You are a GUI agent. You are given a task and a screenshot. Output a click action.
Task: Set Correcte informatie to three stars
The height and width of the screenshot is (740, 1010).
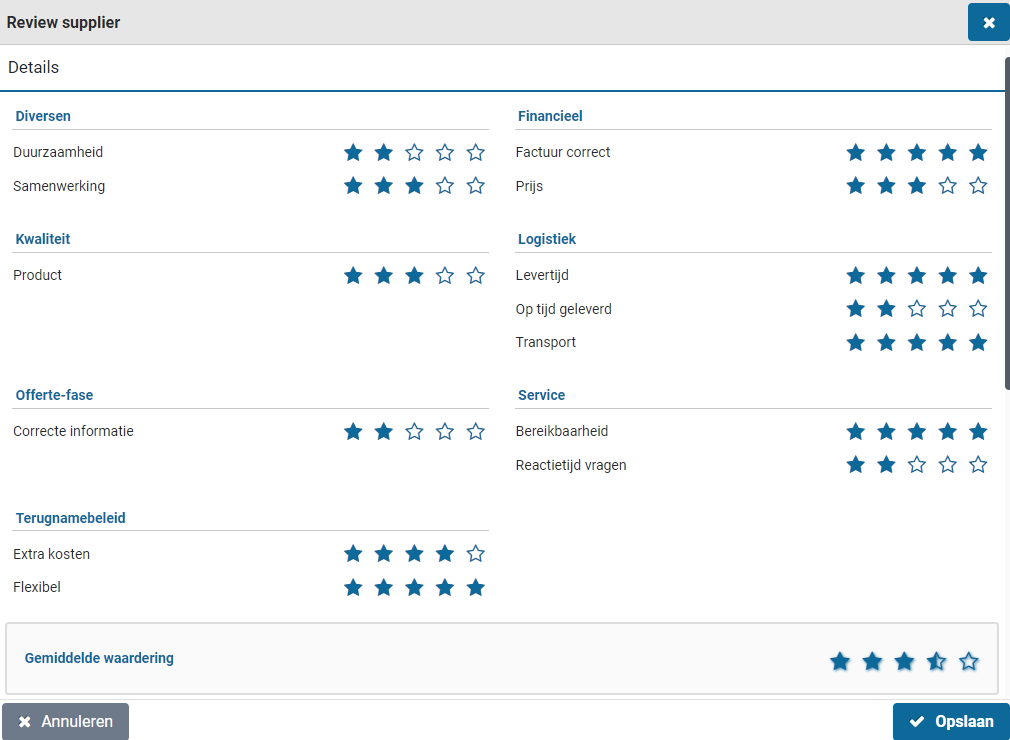click(414, 432)
